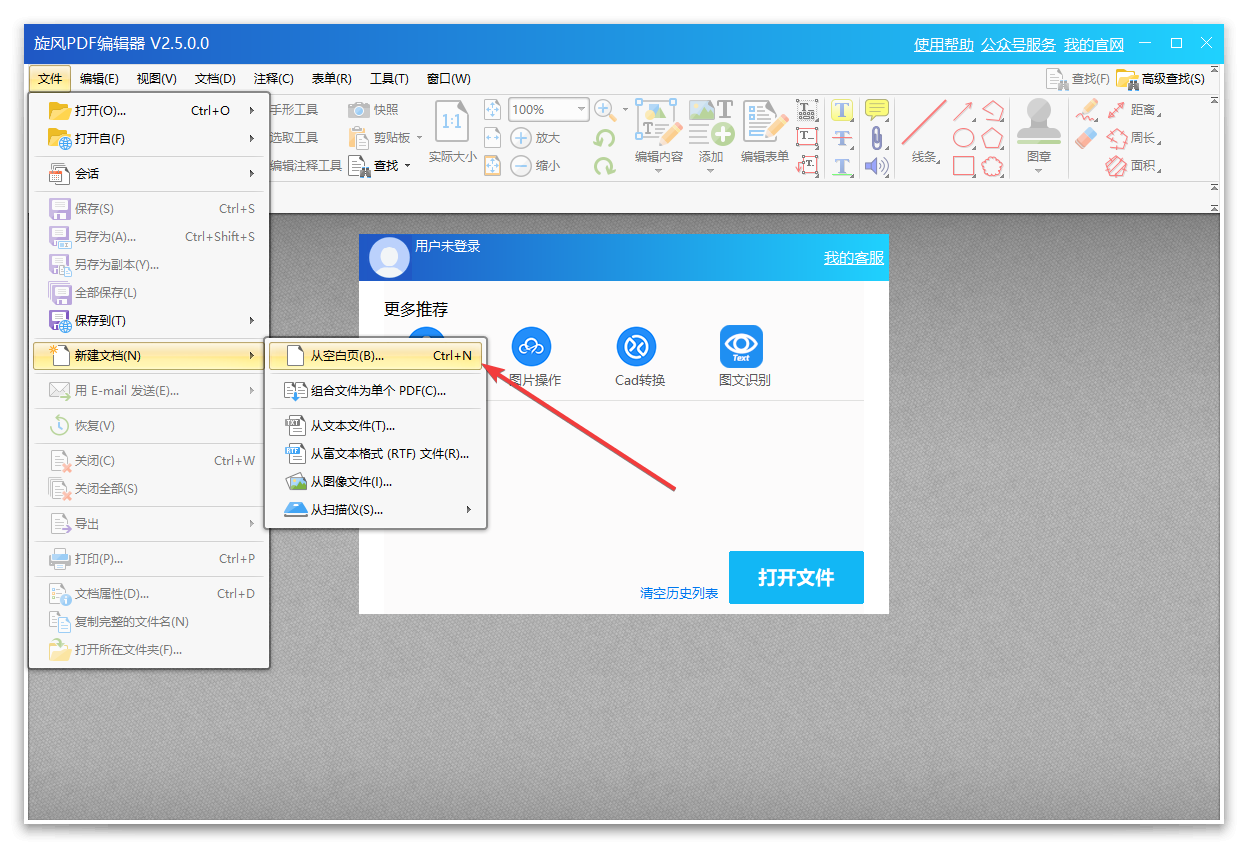
Task: Select 组合文件为单个 PDF(C) menu item
Action: [375, 391]
